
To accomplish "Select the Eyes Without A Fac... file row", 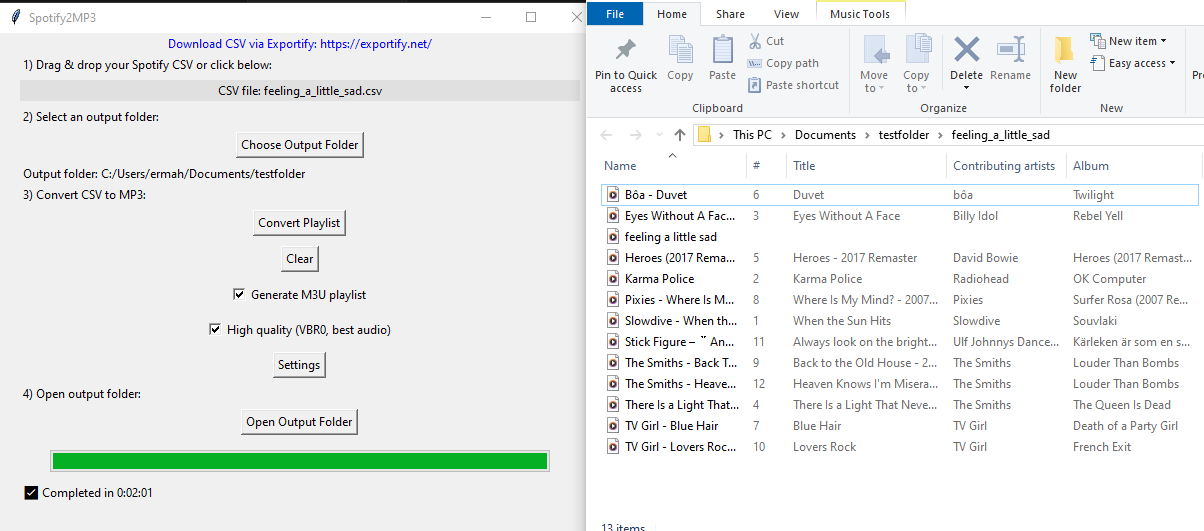I will [900, 216].
